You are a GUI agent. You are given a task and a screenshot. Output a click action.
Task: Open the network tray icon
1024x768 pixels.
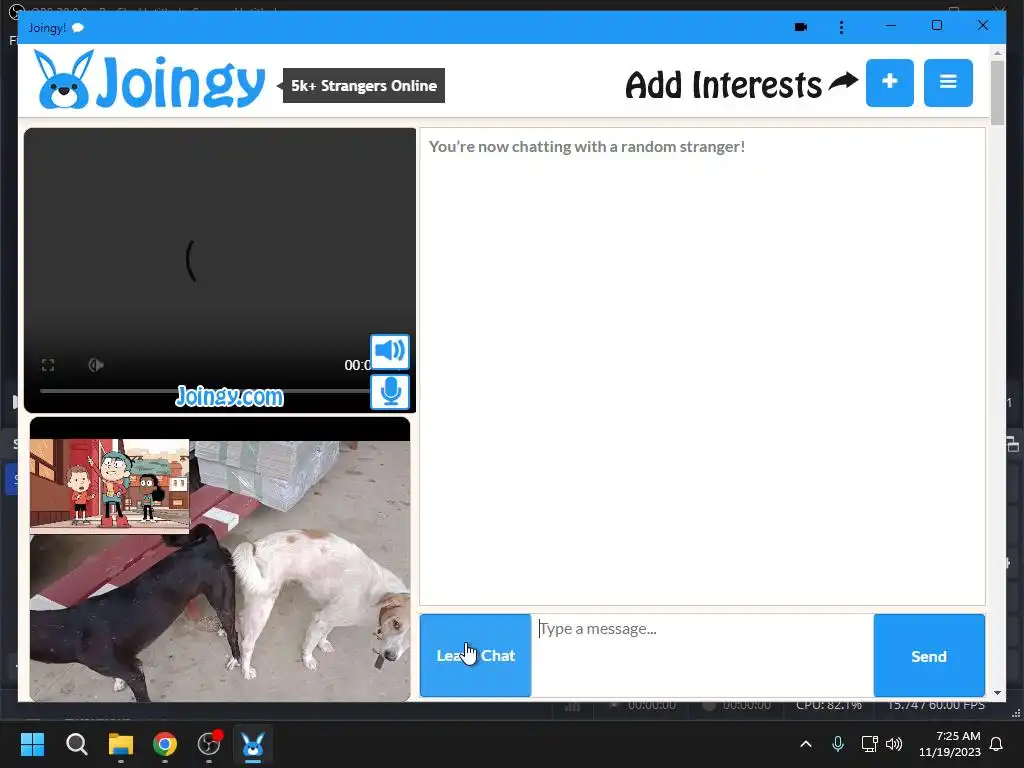869,744
